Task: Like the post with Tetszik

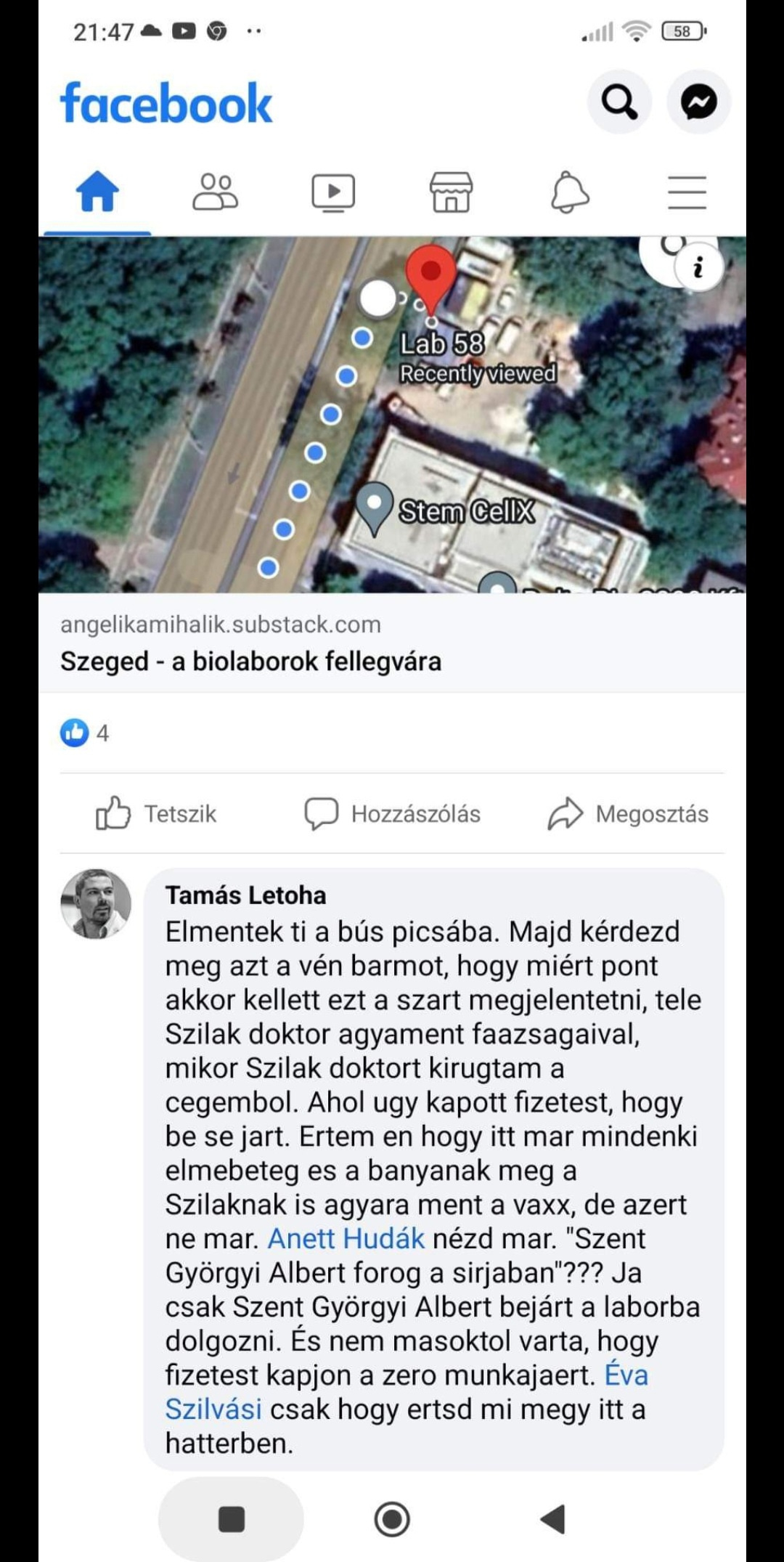Action: click(155, 813)
